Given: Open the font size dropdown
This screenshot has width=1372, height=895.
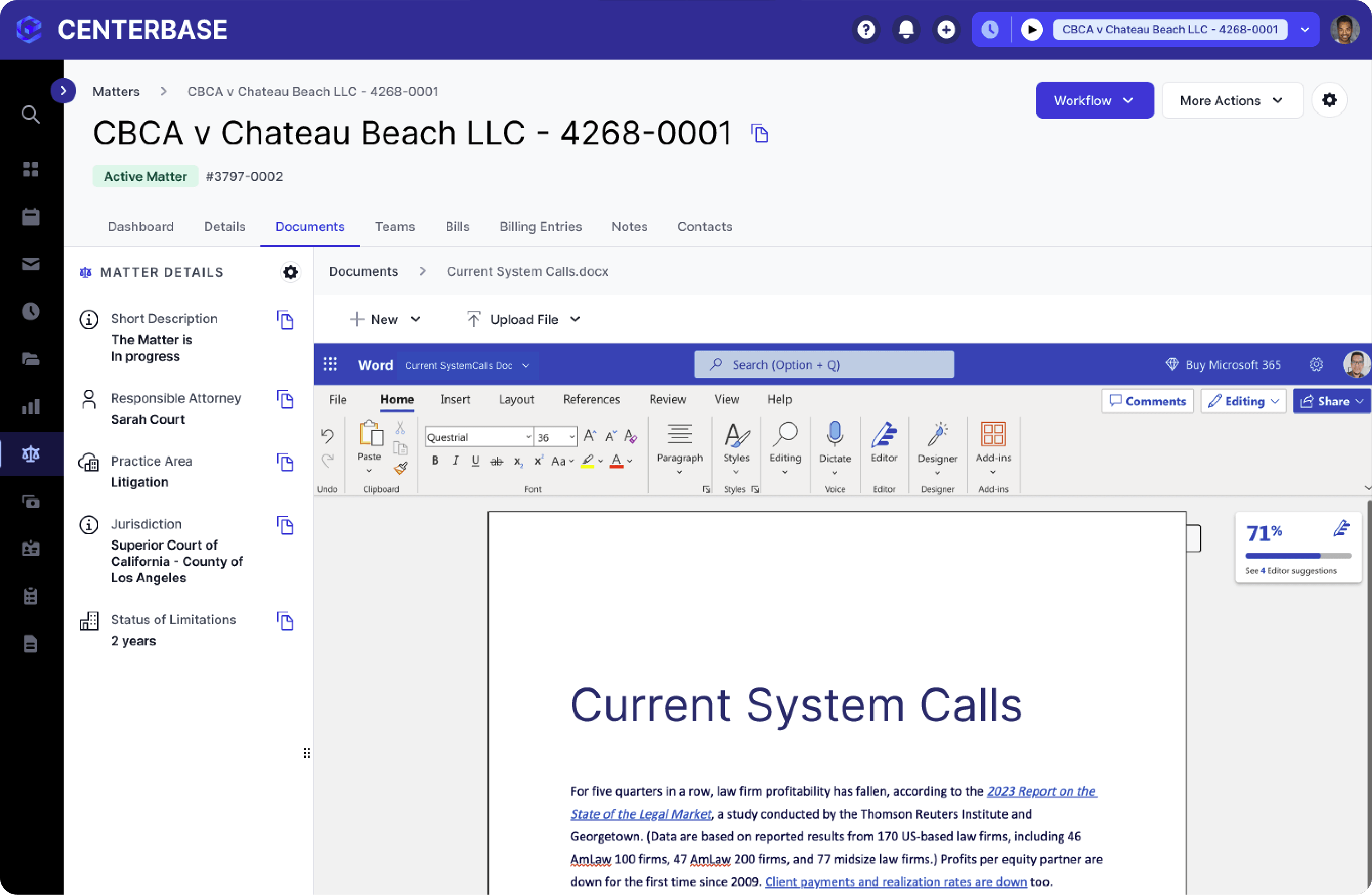Looking at the screenshot, I should tap(570, 436).
